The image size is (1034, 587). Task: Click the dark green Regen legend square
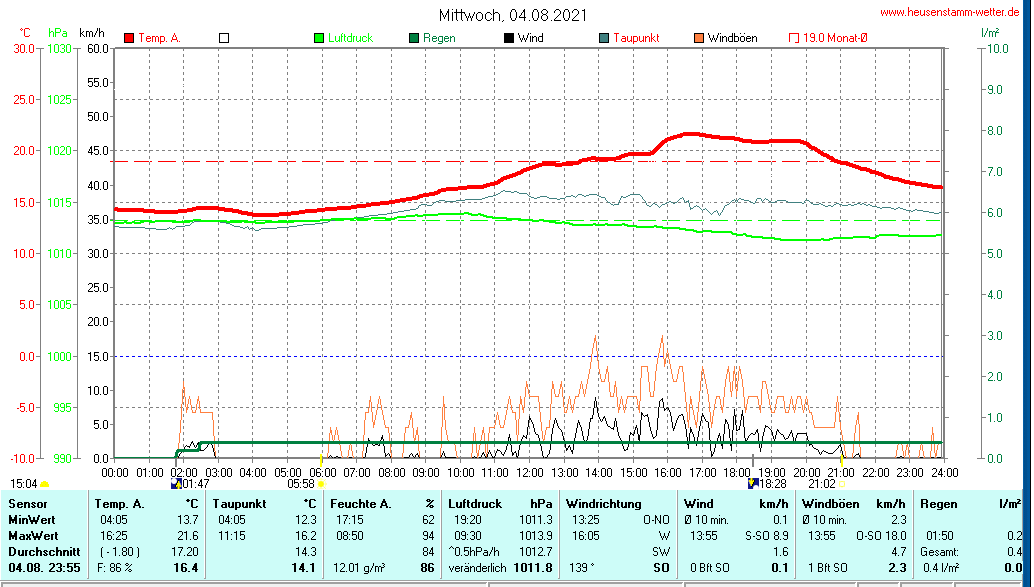pos(414,38)
